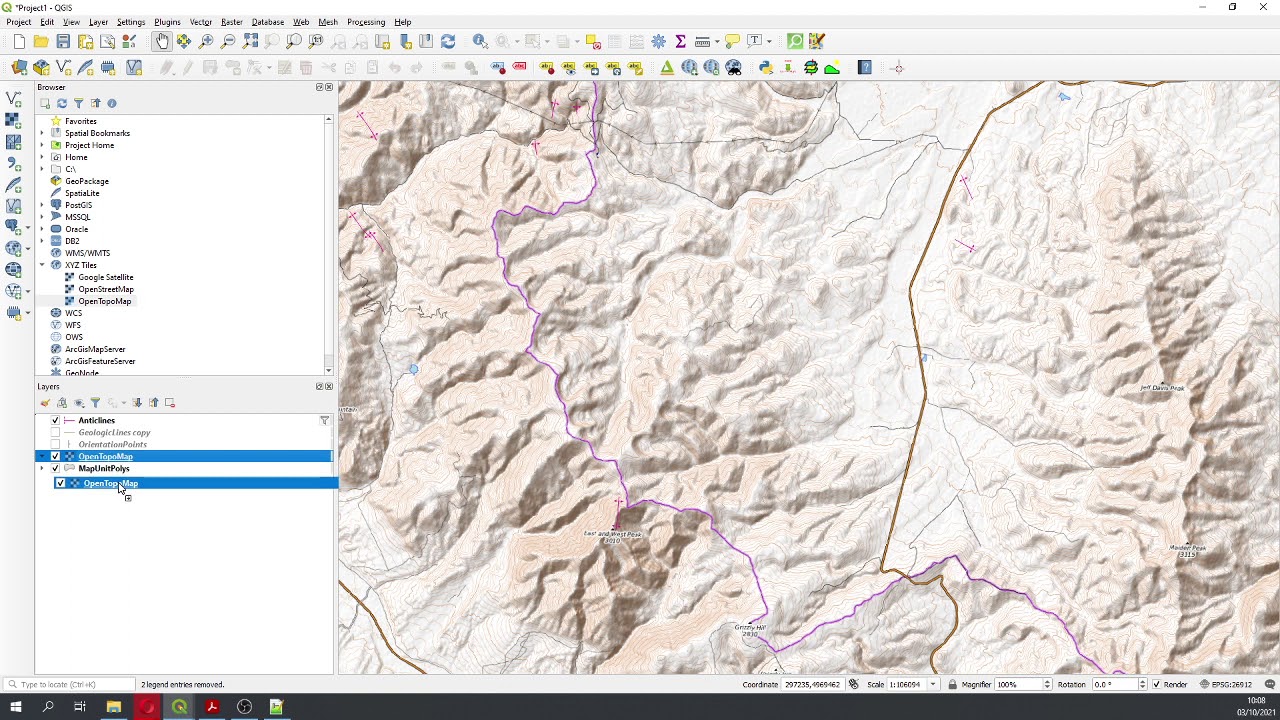Screen dimensions: 1280x720
Task: Open the Plugins menu
Action: tap(167, 22)
